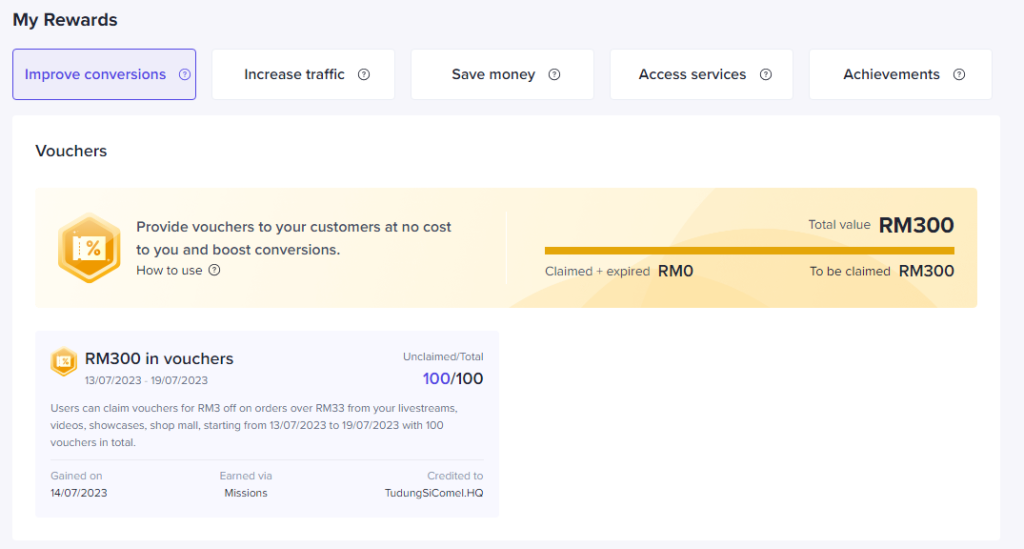Switch to the Increase traffic tab
This screenshot has height=549, width=1024.
click(303, 74)
